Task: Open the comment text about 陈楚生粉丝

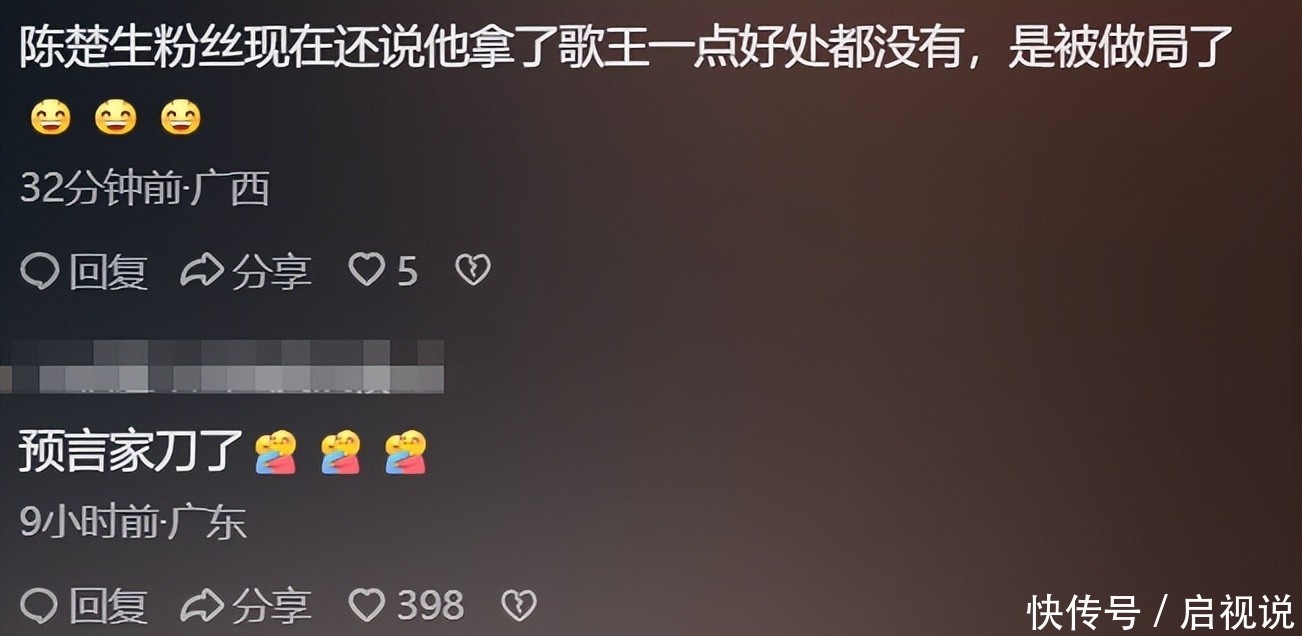Action: coord(625,49)
